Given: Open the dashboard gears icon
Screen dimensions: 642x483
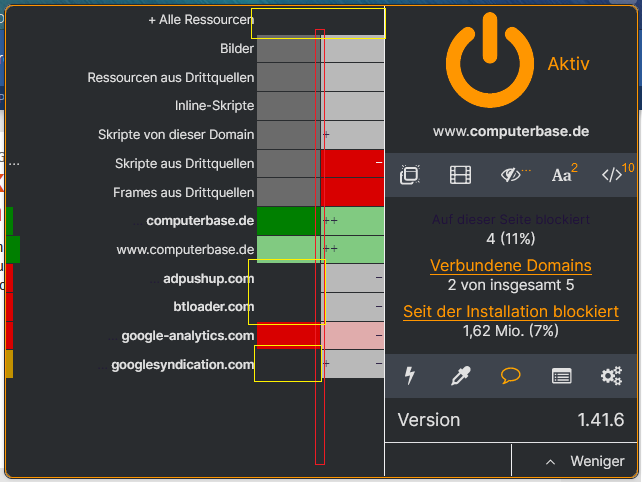Looking at the screenshot, I should (611, 376).
